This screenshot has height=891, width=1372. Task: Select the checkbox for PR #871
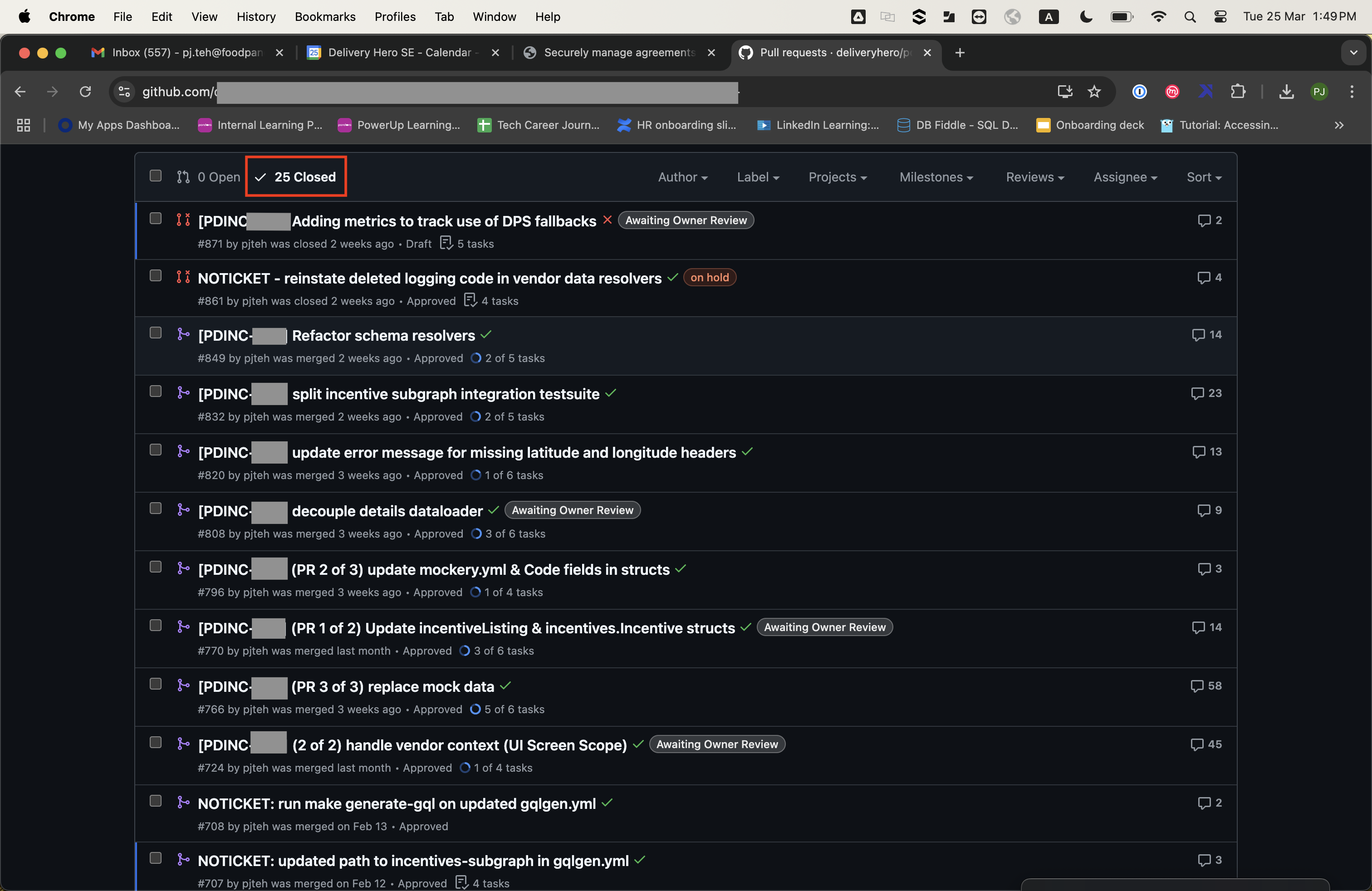(155, 218)
